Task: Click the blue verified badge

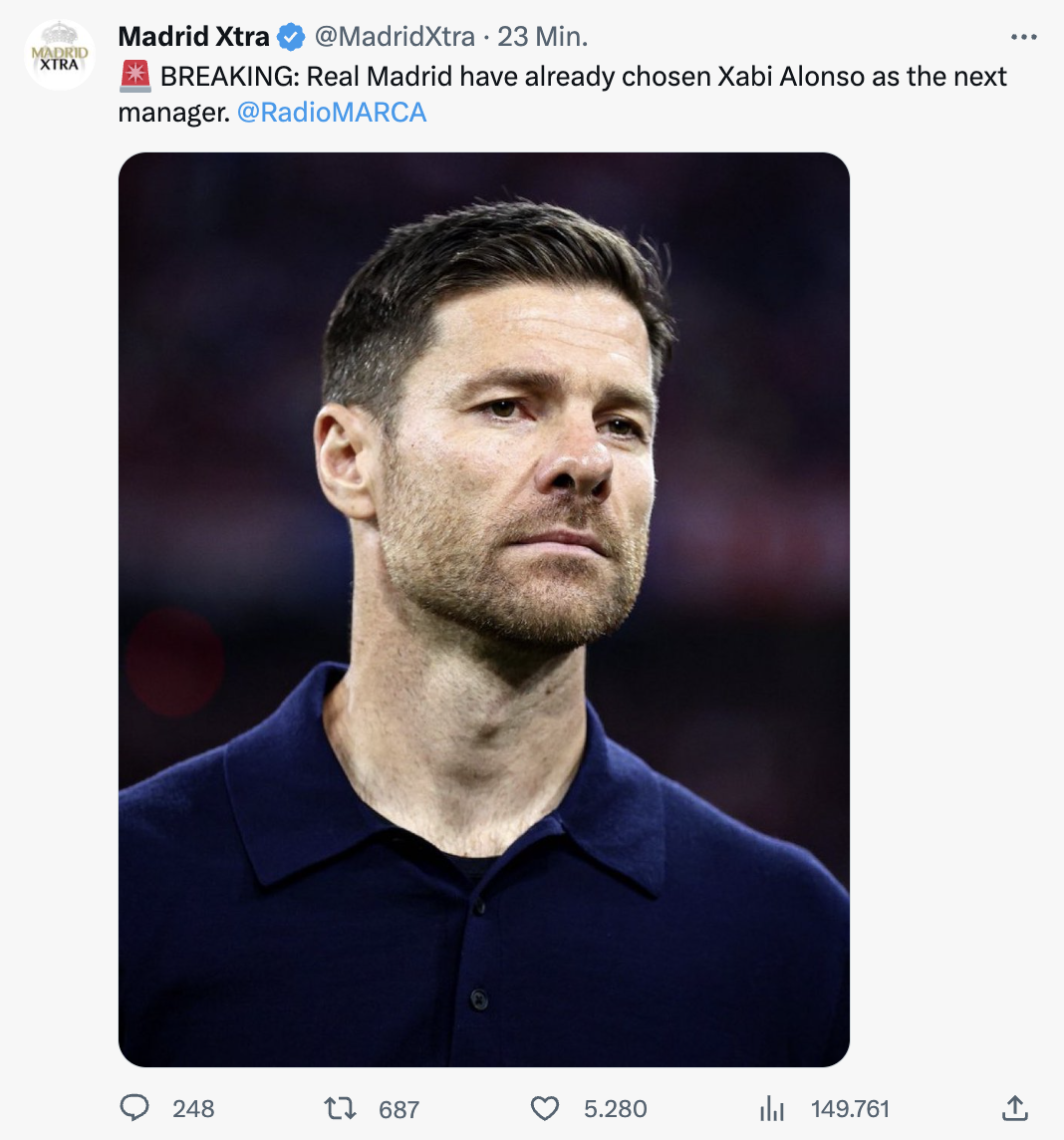Action: pos(291,38)
